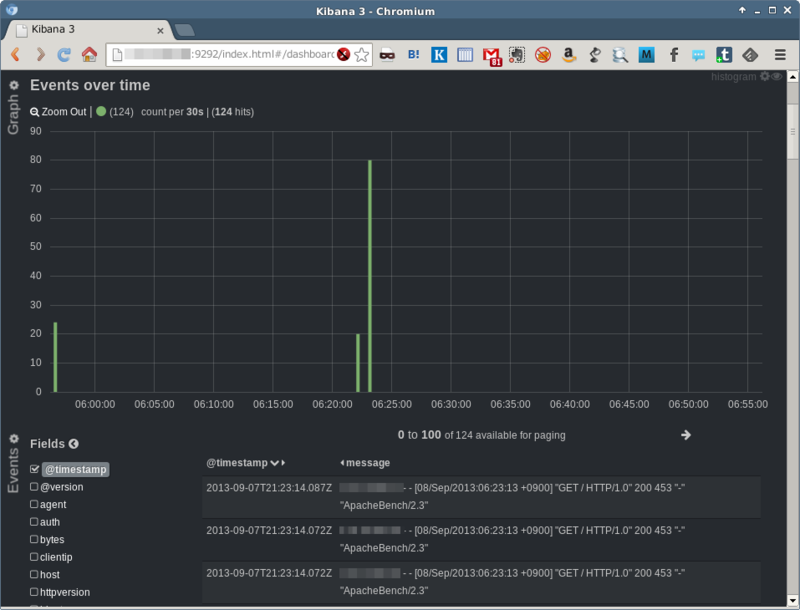Open Graph row settings gear

click(x=14, y=85)
